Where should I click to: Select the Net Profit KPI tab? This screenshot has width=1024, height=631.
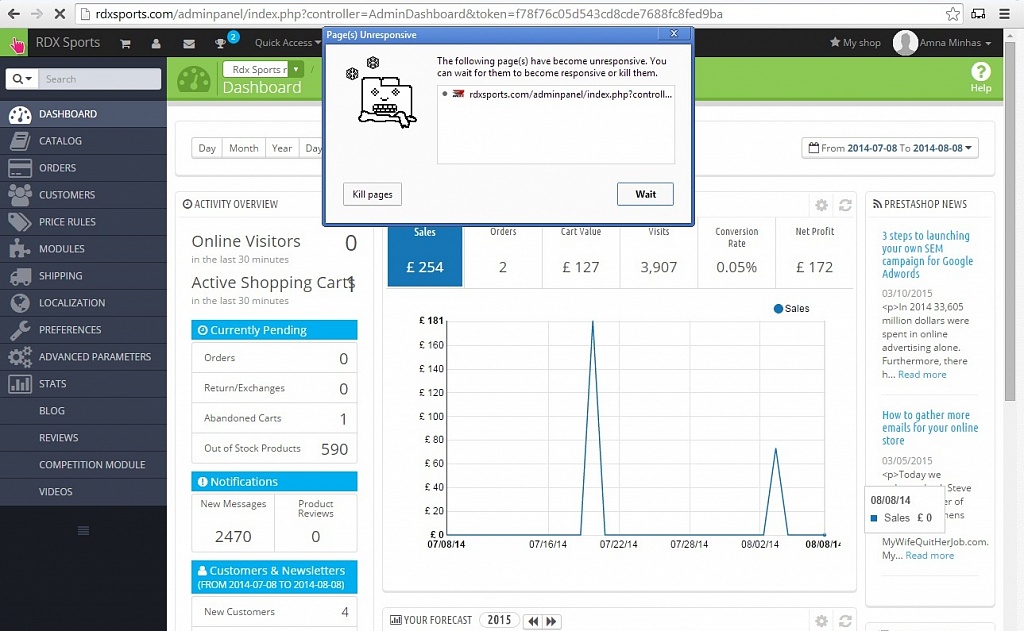pyautogui.click(x=814, y=255)
